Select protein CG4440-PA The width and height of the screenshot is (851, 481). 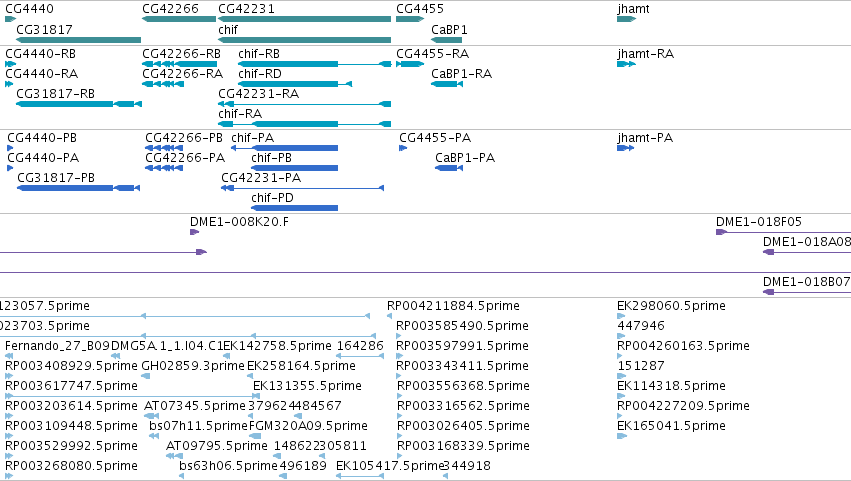click(43, 157)
